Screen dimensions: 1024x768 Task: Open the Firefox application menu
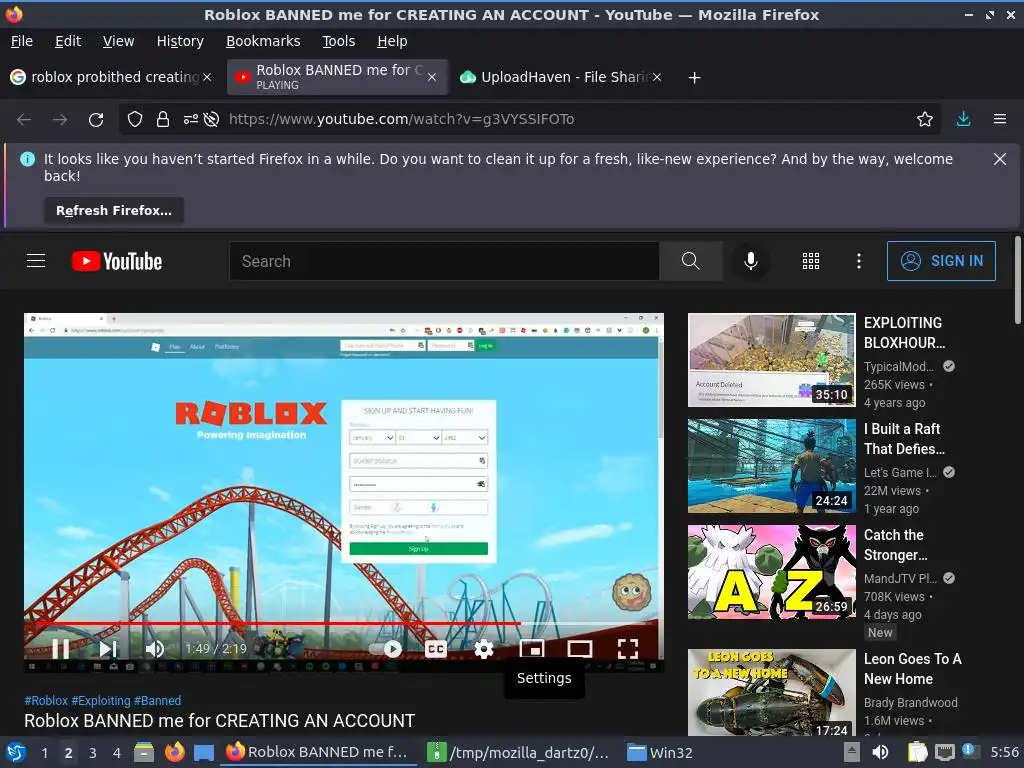tap(1000, 120)
